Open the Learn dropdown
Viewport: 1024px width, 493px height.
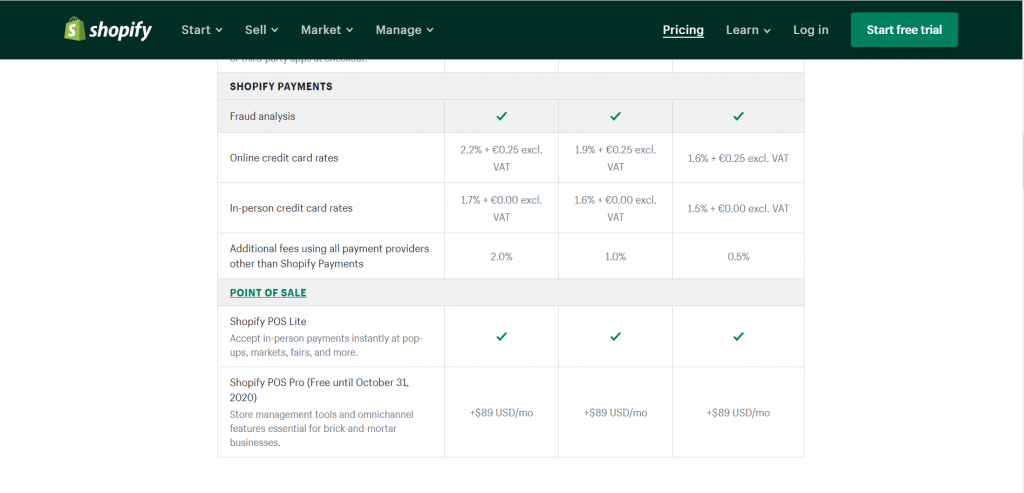[x=748, y=30]
